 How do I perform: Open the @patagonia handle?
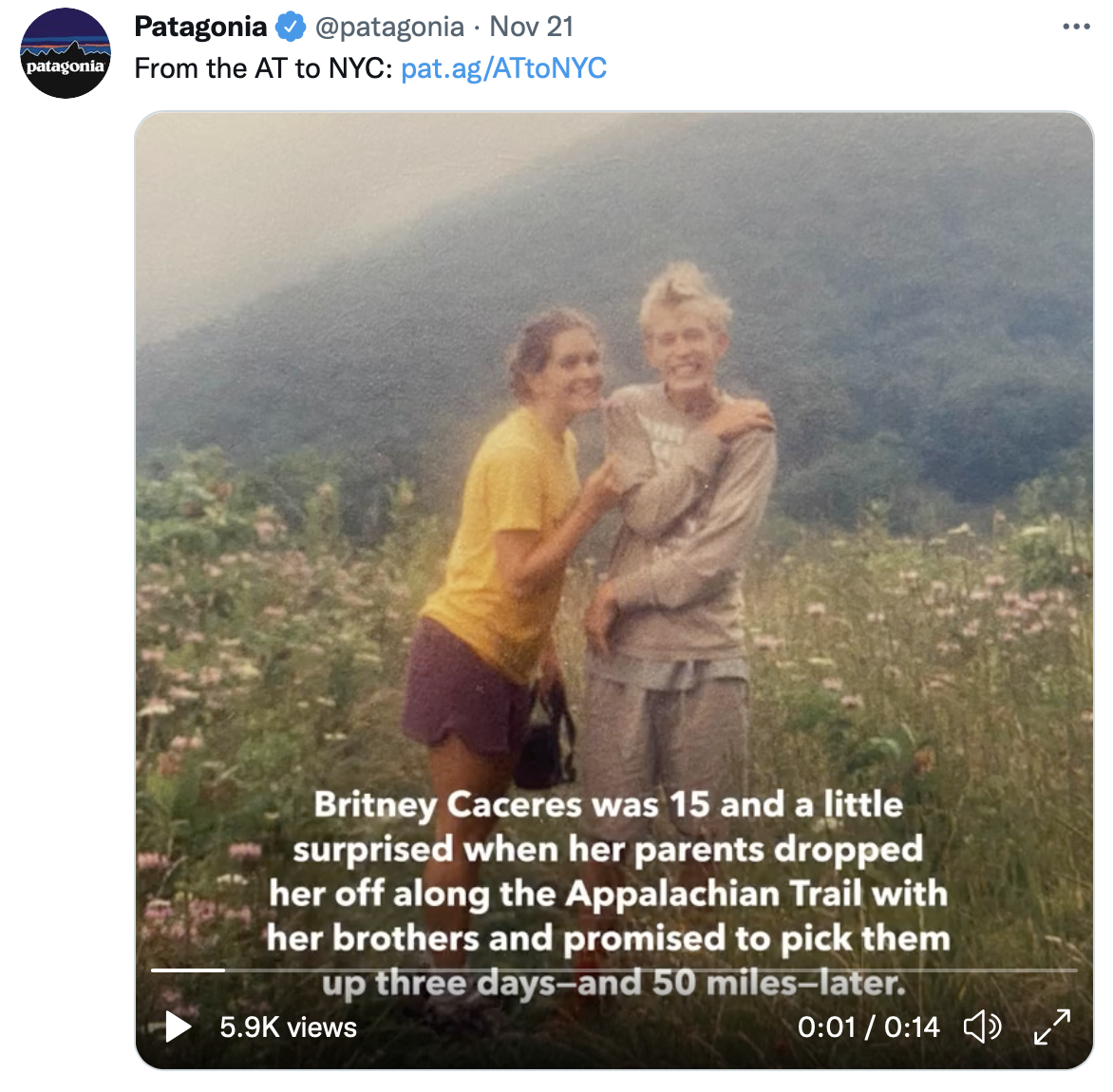tap(389, 27)
